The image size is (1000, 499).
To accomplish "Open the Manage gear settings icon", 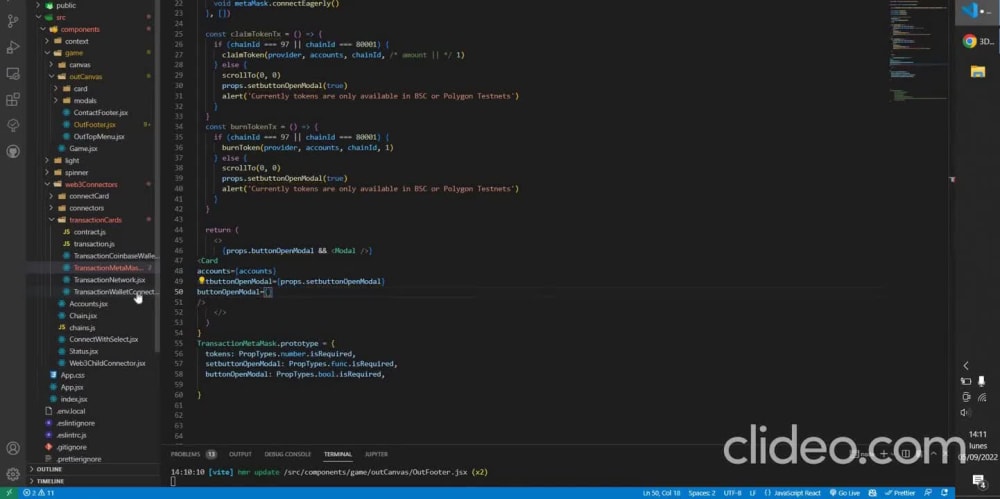I will [x=13, y=474].
